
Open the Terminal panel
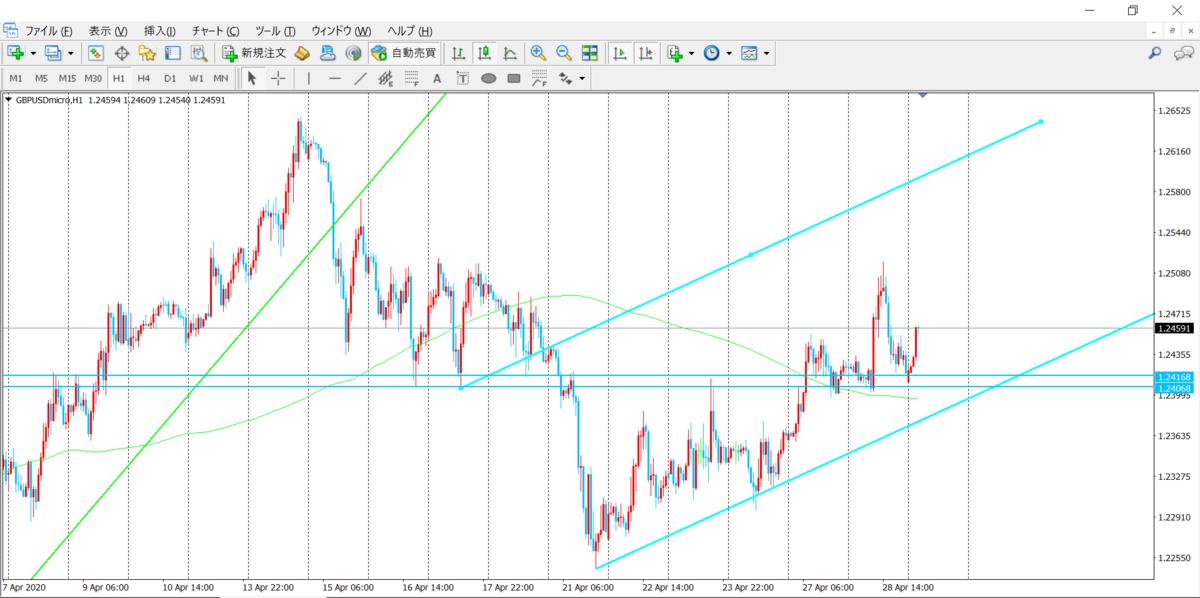[172, 53]
